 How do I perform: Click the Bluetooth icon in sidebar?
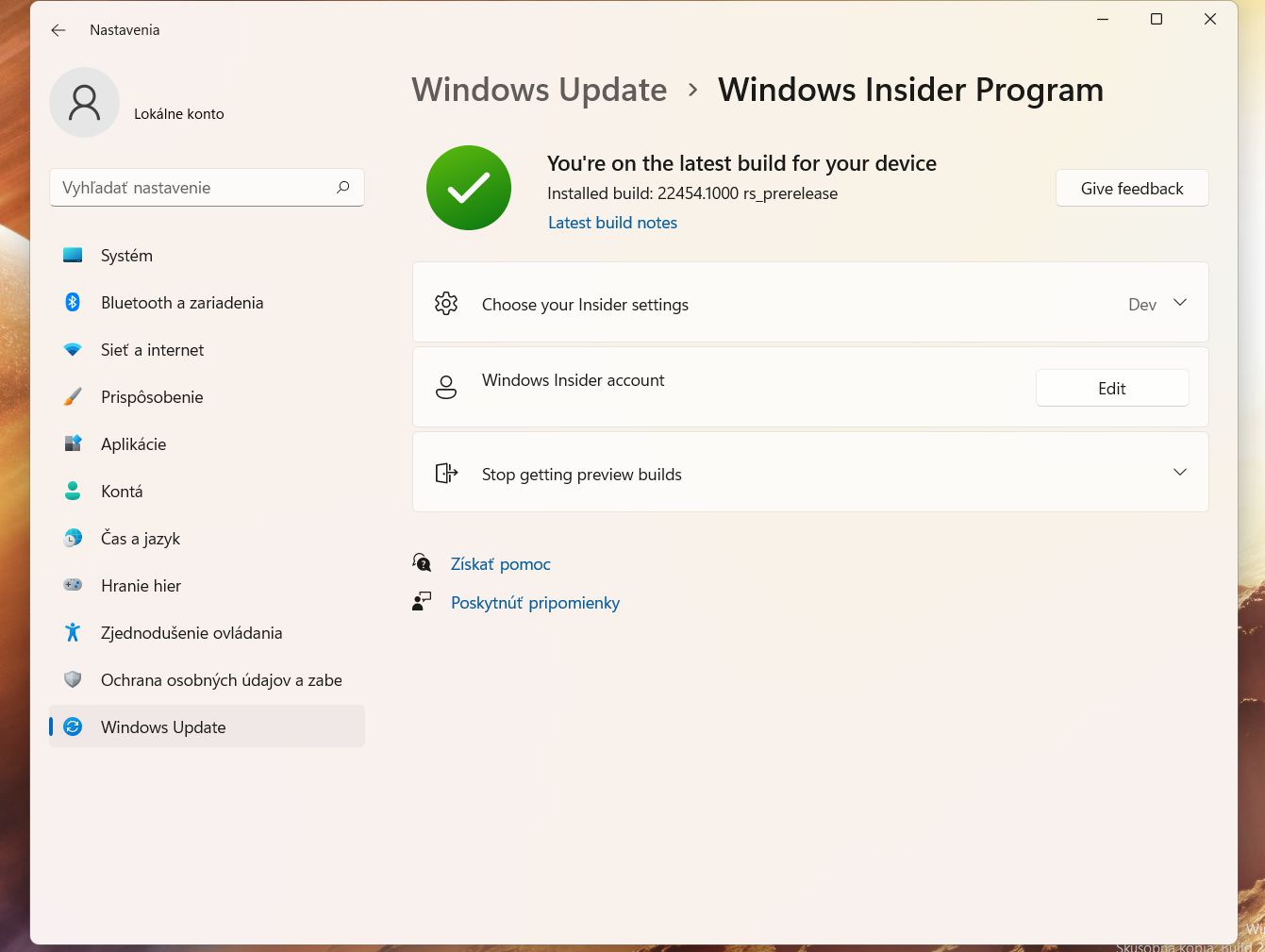(73, 302)
